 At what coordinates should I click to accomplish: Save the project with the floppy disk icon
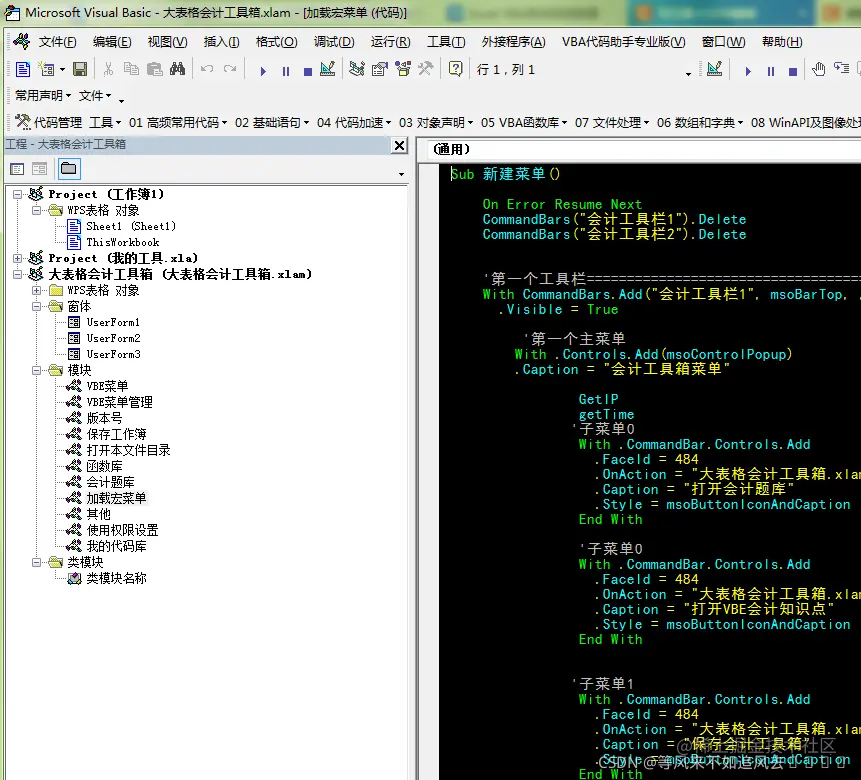(80, 69)
